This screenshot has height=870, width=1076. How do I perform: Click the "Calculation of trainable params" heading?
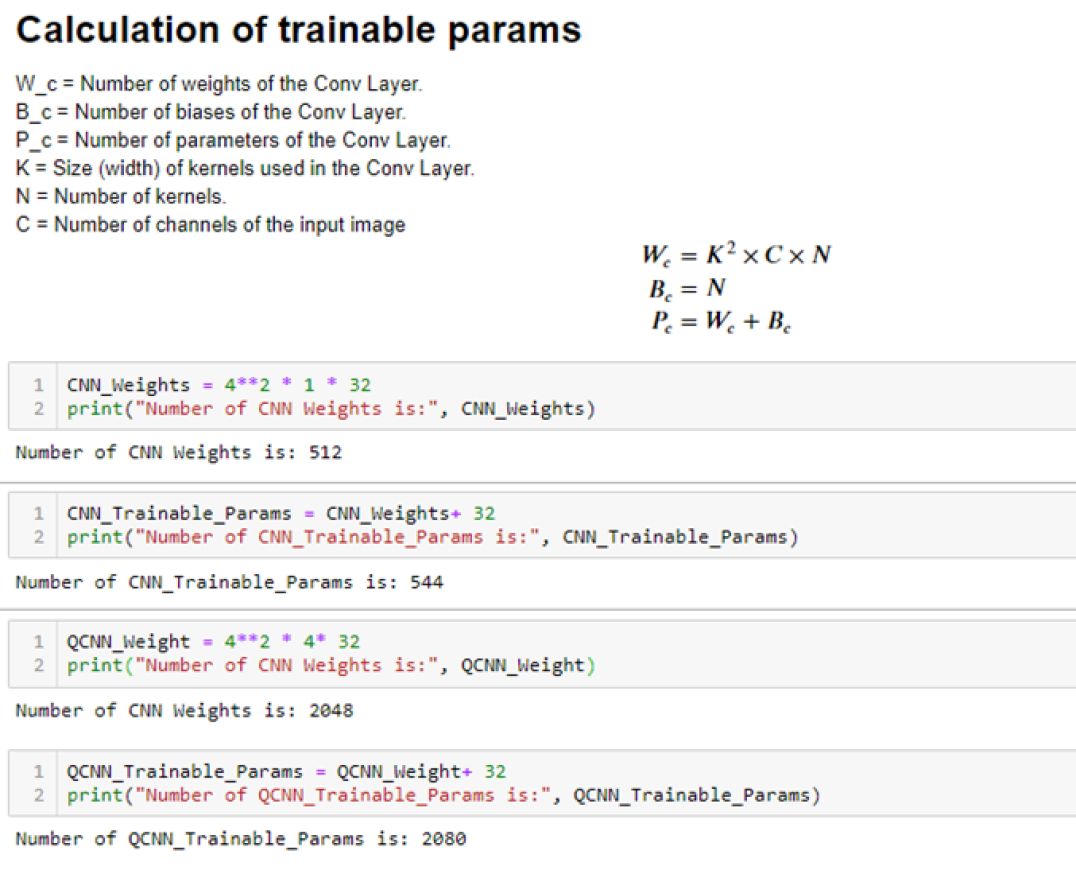pyautogui.click(x=298, y=30)
